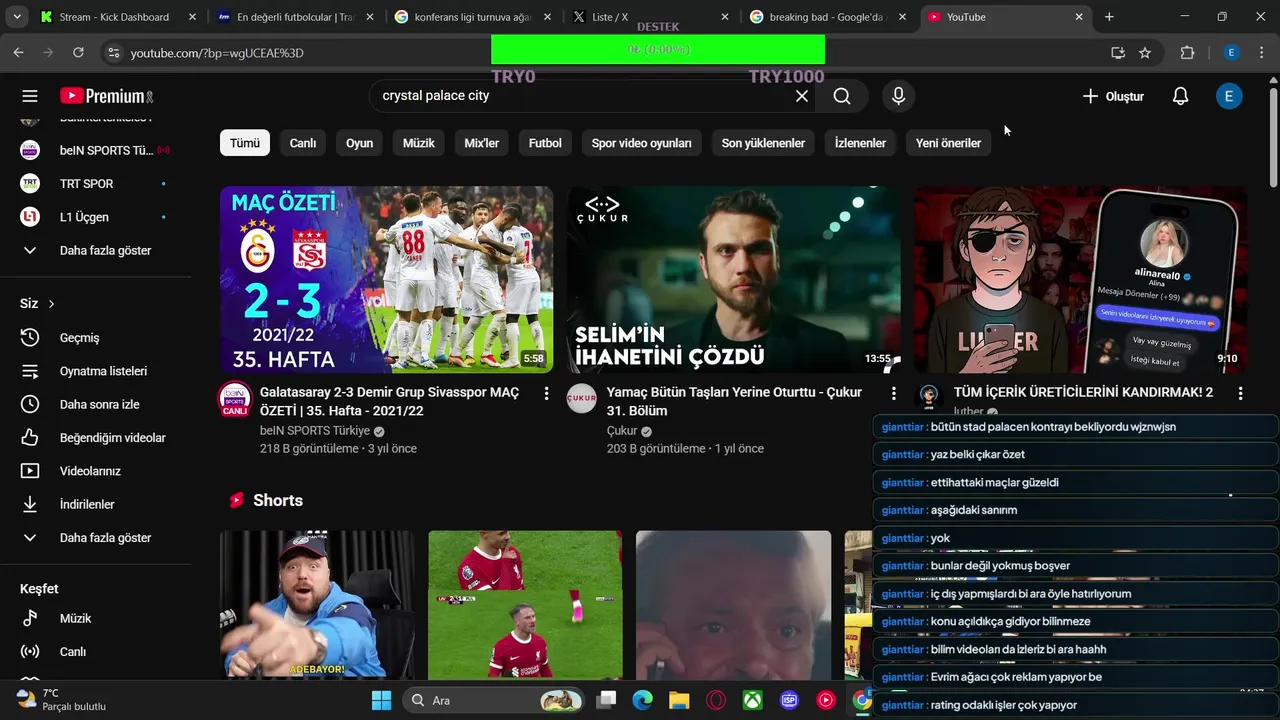Screen dimensions: 1280x720
Task: Clear the search text with X icon
Action: click(x=802, y=96)
